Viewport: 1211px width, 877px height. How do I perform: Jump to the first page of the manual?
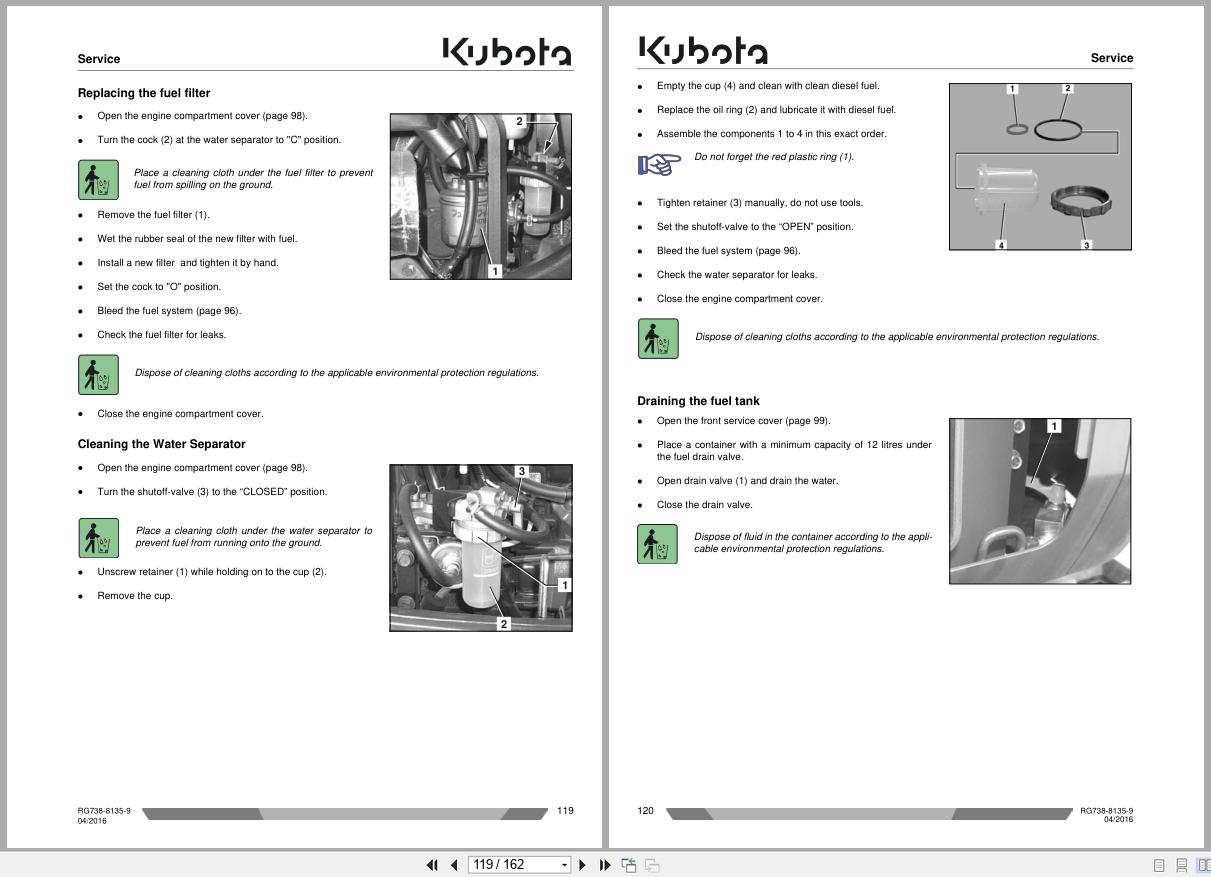(432, 864)
